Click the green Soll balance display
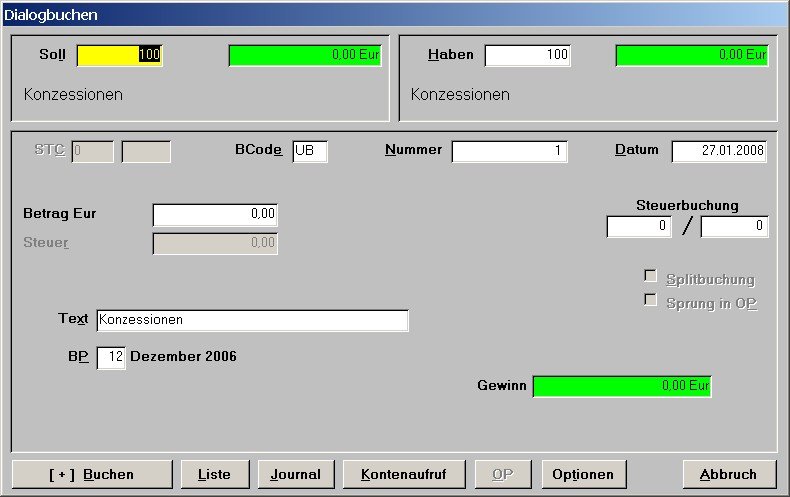Screen dimensions: 790x497 pyautogui.click(x=306, y=56)
